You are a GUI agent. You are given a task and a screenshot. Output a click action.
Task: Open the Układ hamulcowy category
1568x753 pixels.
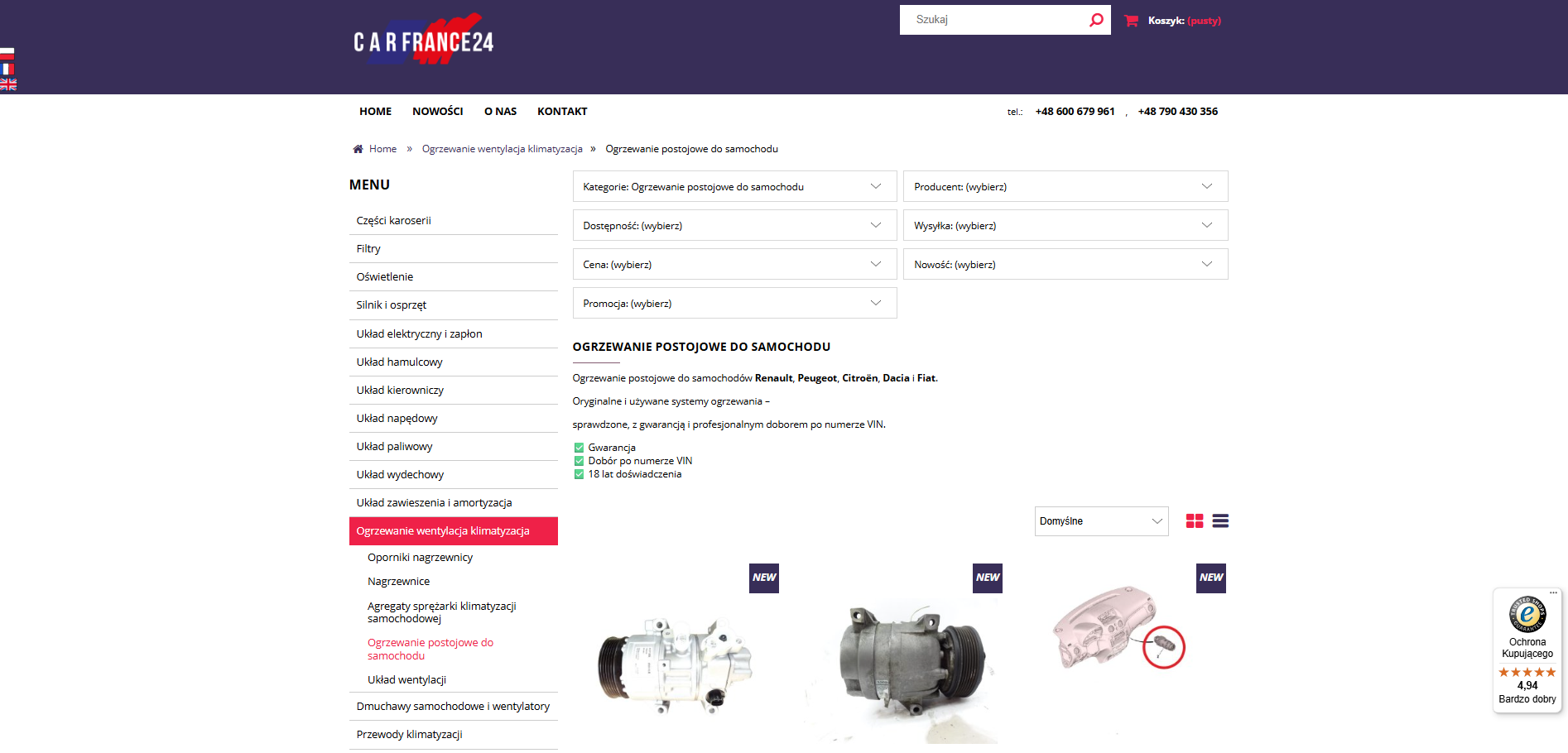[399, 362]
